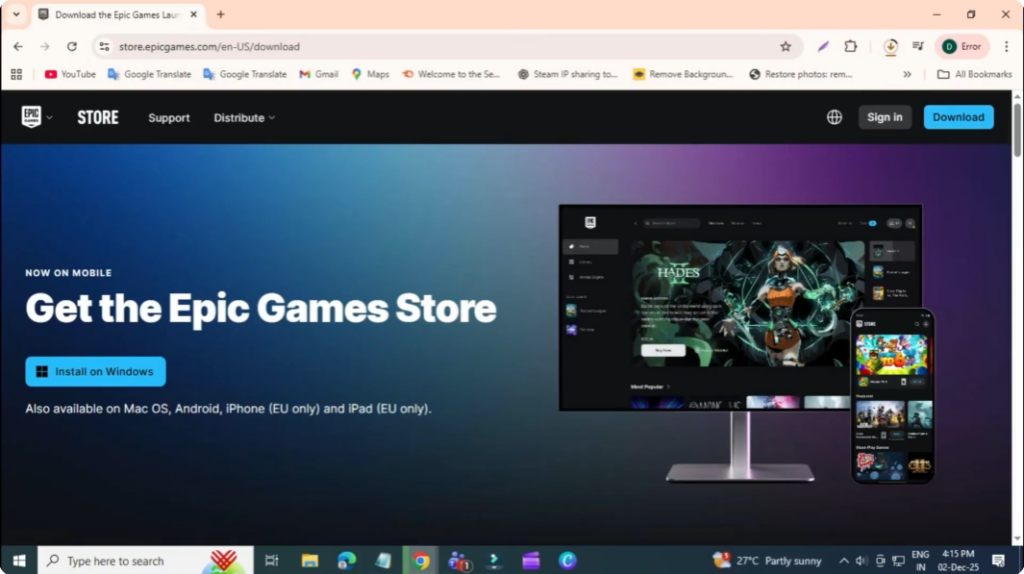This screenshot has height=574, width=1024.
Task: Open Task View on the taskbar
Action: (x=272, y=560)
